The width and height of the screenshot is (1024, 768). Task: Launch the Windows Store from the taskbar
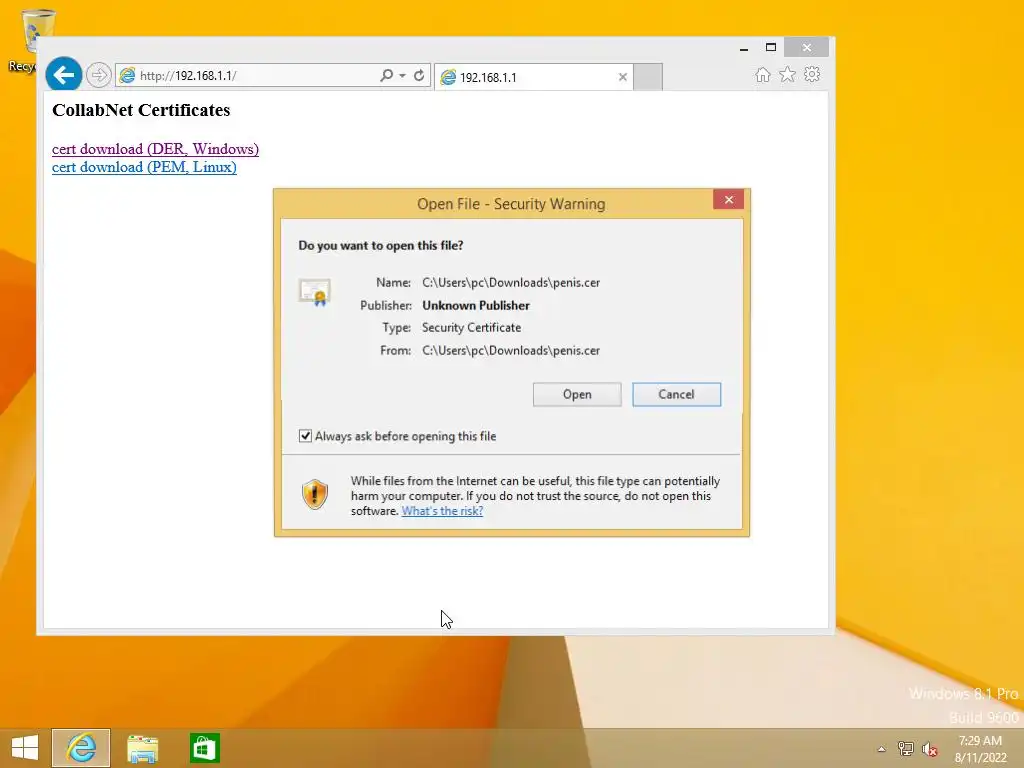pos(204,748)
